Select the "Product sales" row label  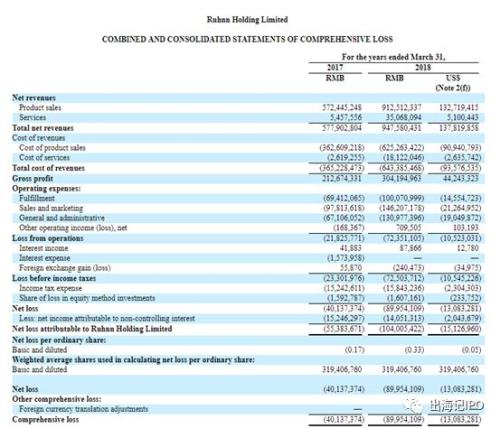click(40, 107)
